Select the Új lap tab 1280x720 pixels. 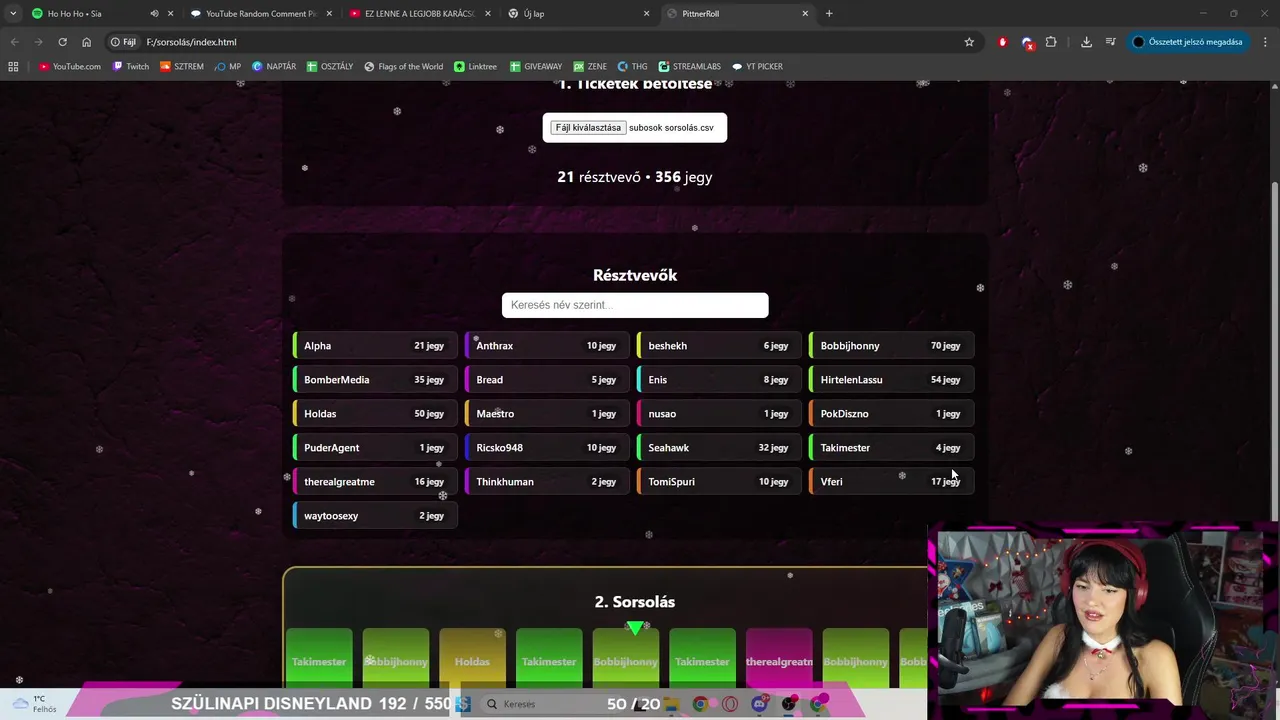[x=578, y=14]
